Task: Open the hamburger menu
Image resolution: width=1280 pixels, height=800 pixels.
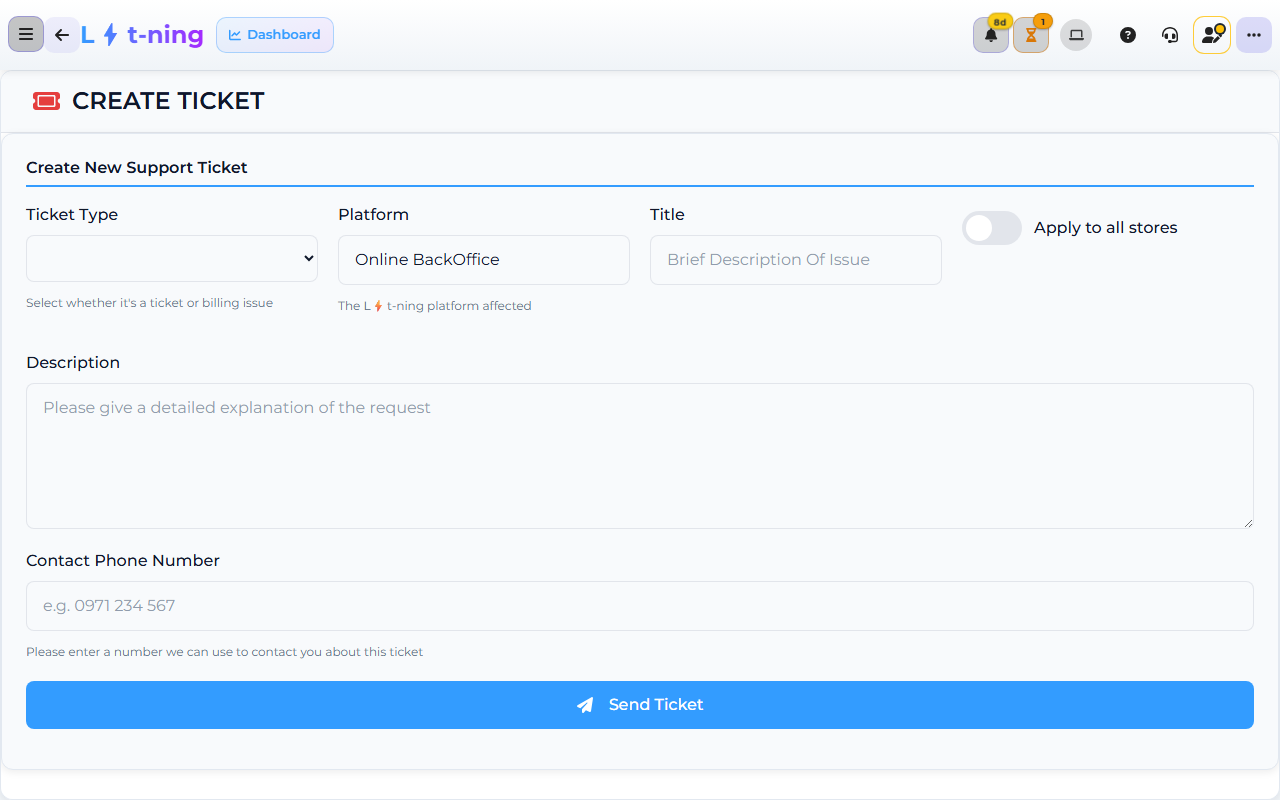Action: (26, 35)
